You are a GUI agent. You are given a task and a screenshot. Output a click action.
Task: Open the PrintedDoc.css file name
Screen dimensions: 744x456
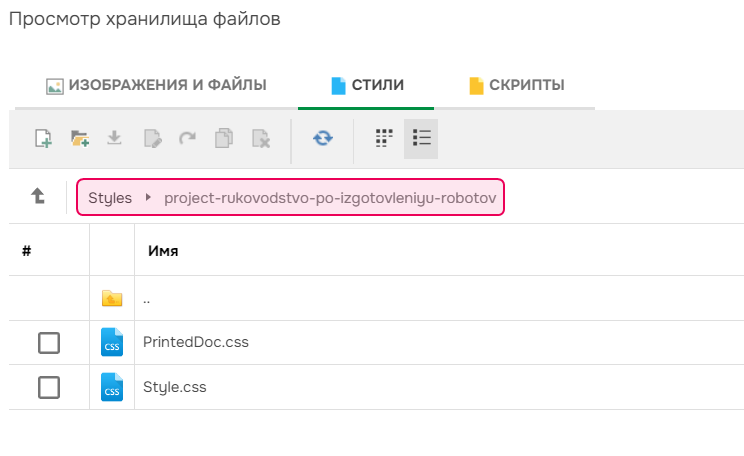[196, 342]
